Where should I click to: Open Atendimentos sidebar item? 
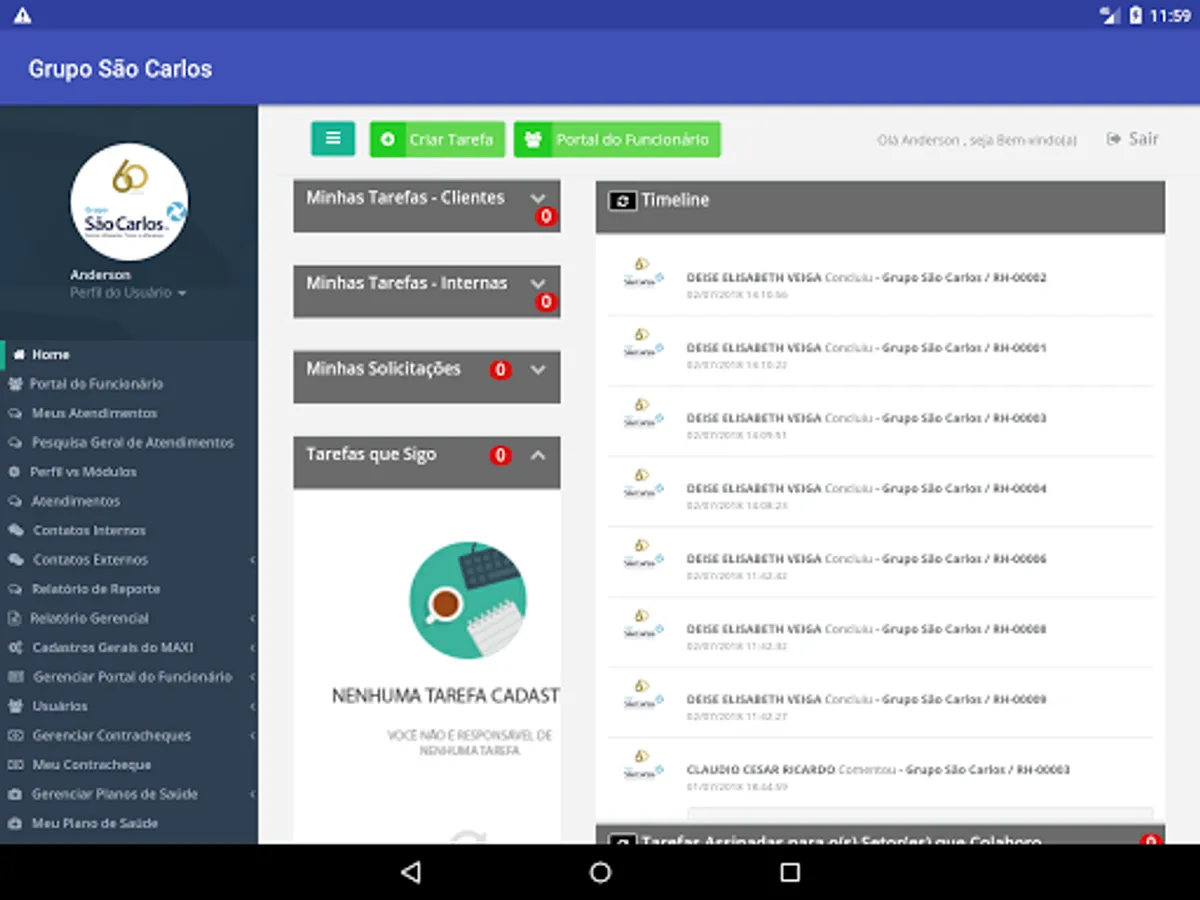point(129,501)
